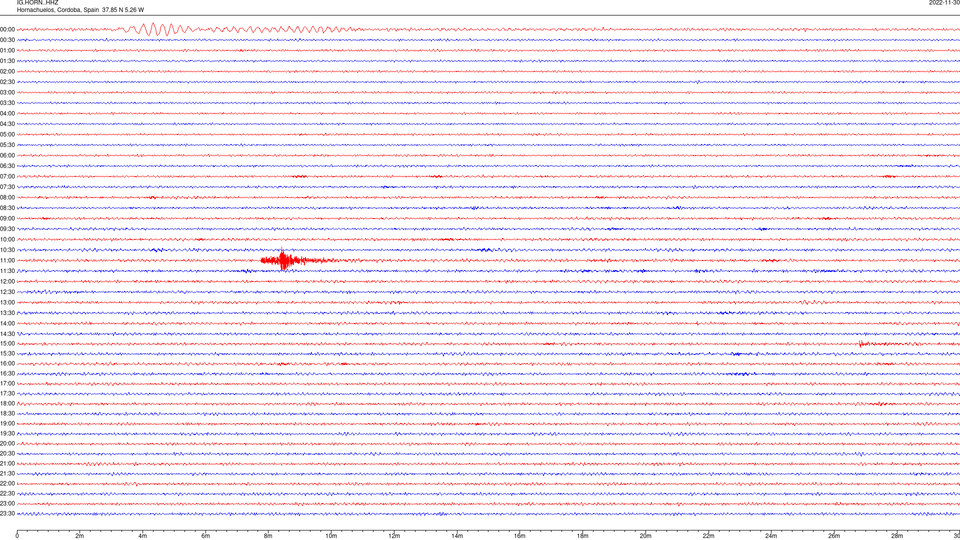
Task: Click the "08:30" trace time label
Action: pos(7,208)
